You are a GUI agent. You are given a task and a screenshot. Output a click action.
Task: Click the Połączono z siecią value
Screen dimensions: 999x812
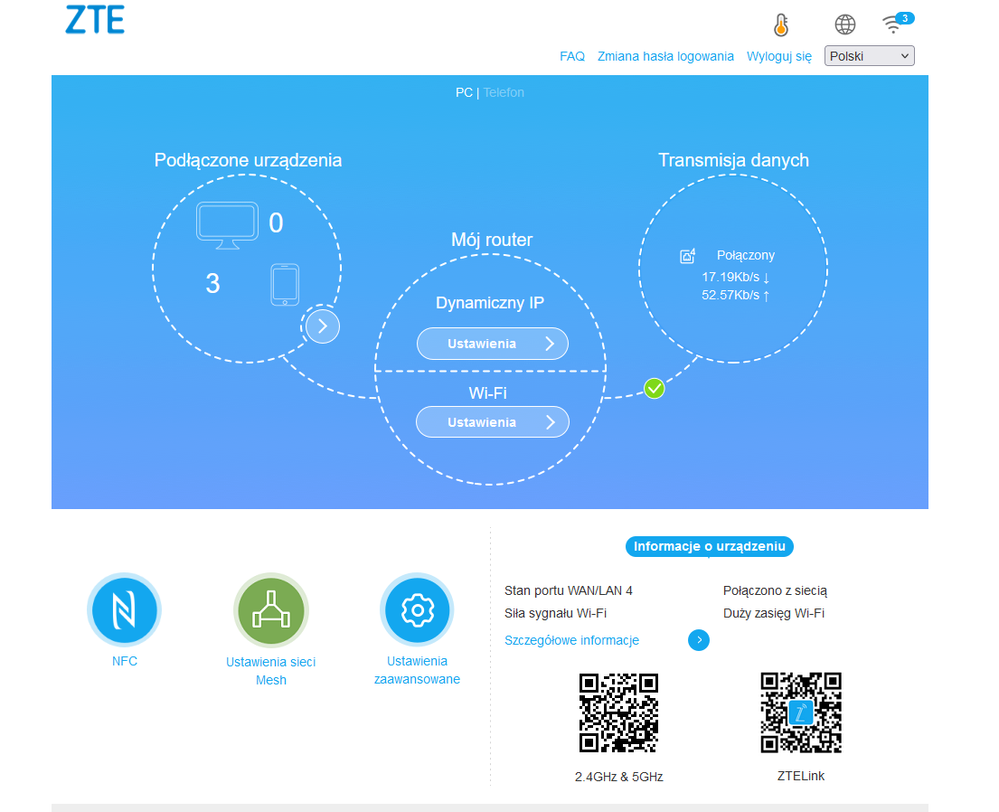775,591
